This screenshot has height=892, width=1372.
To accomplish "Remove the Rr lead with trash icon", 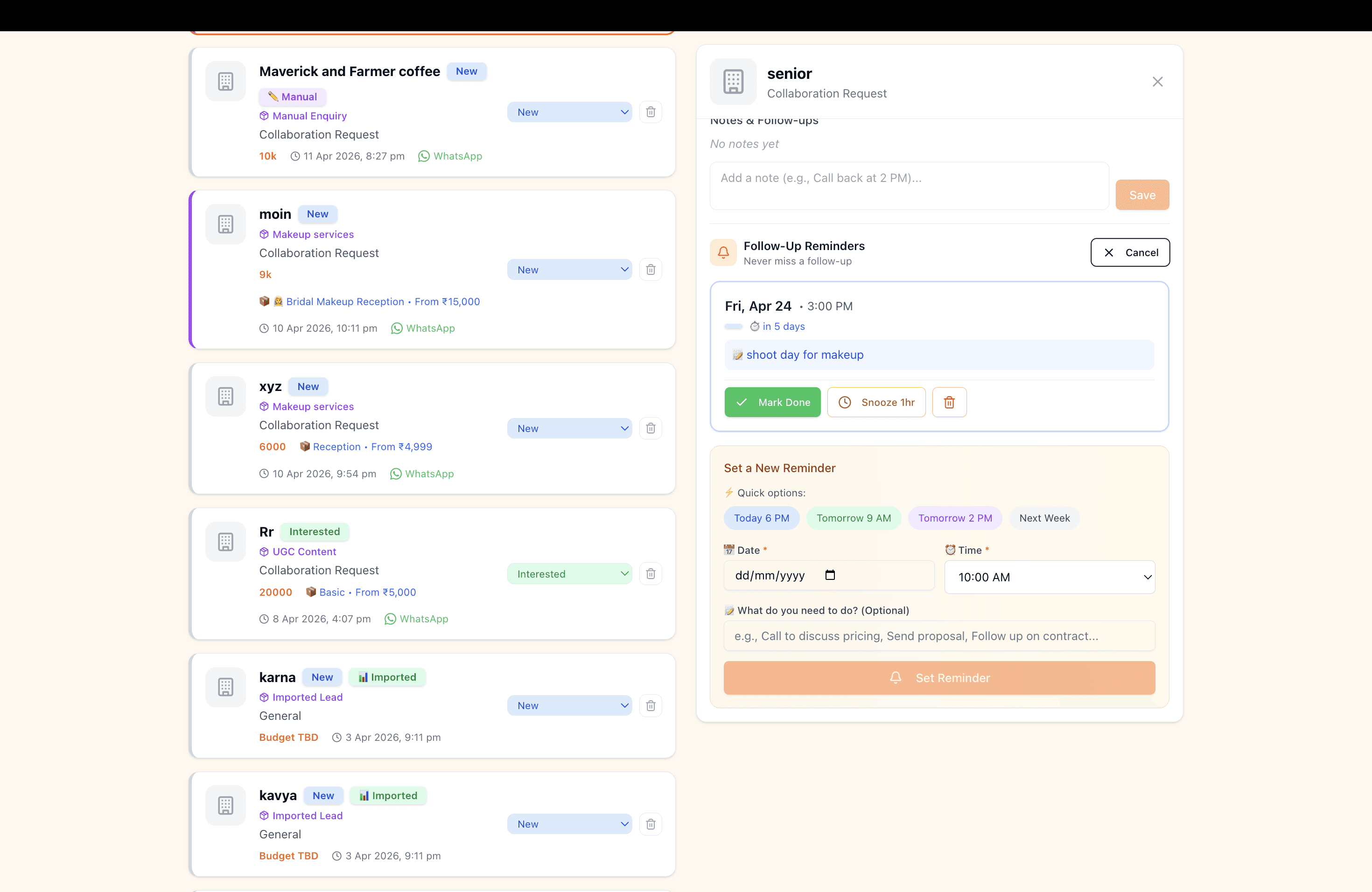I will 650,573.
